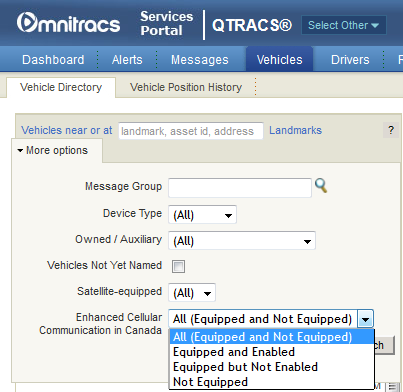The image size is (403, 392).
Task: Tick the Vehicles Not Yet Named checkbox
Action: pyautogui.click(x=178, y=266)
